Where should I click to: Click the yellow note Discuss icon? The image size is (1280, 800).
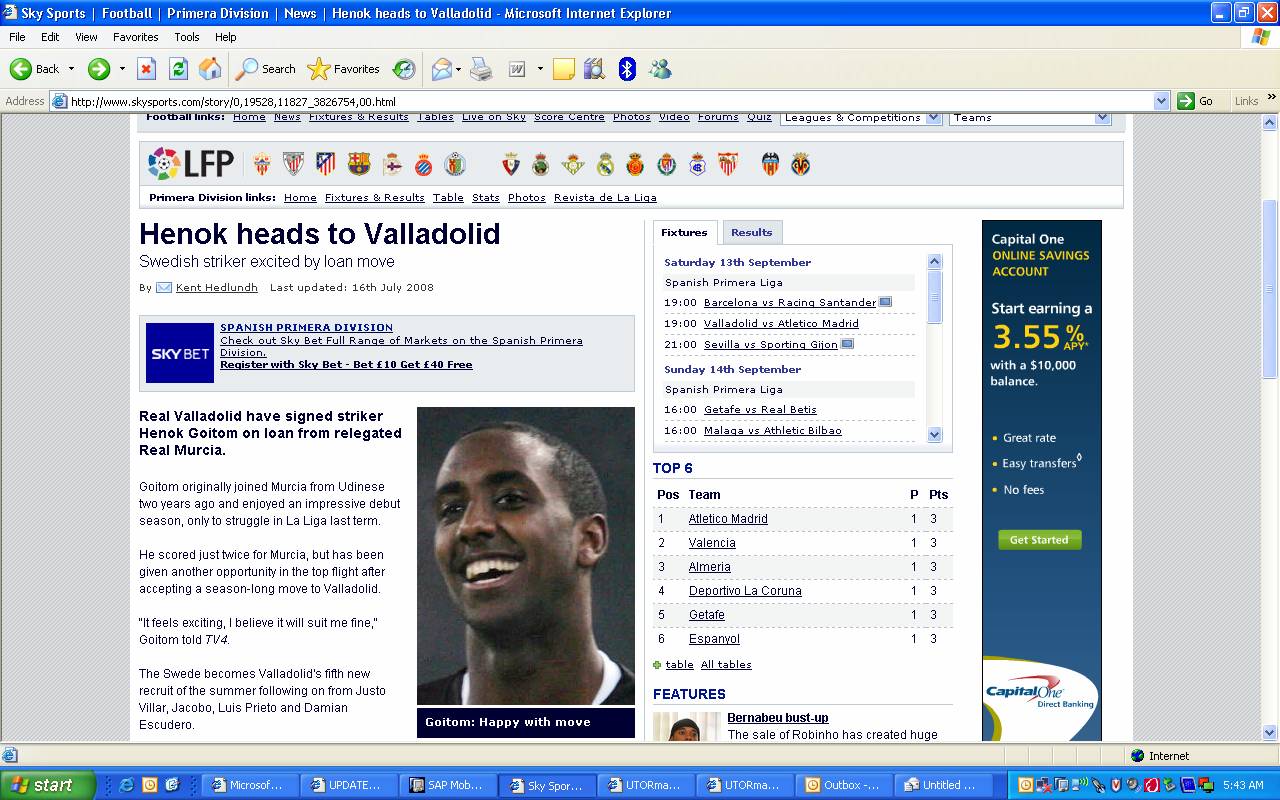564,69
